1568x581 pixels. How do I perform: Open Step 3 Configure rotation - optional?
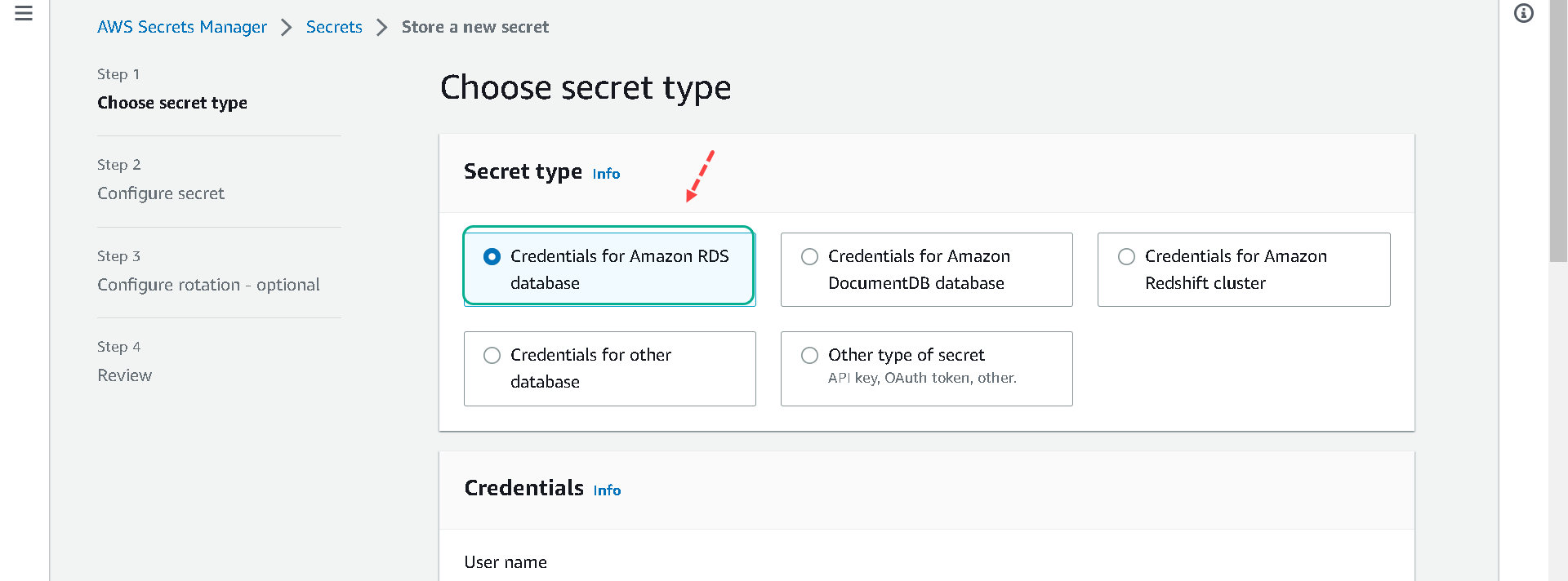[208, 285]
